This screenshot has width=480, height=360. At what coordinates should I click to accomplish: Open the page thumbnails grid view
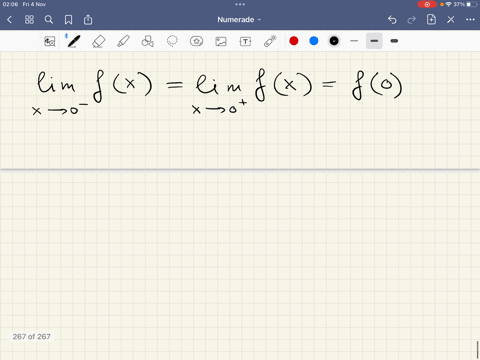pos(29,20)
